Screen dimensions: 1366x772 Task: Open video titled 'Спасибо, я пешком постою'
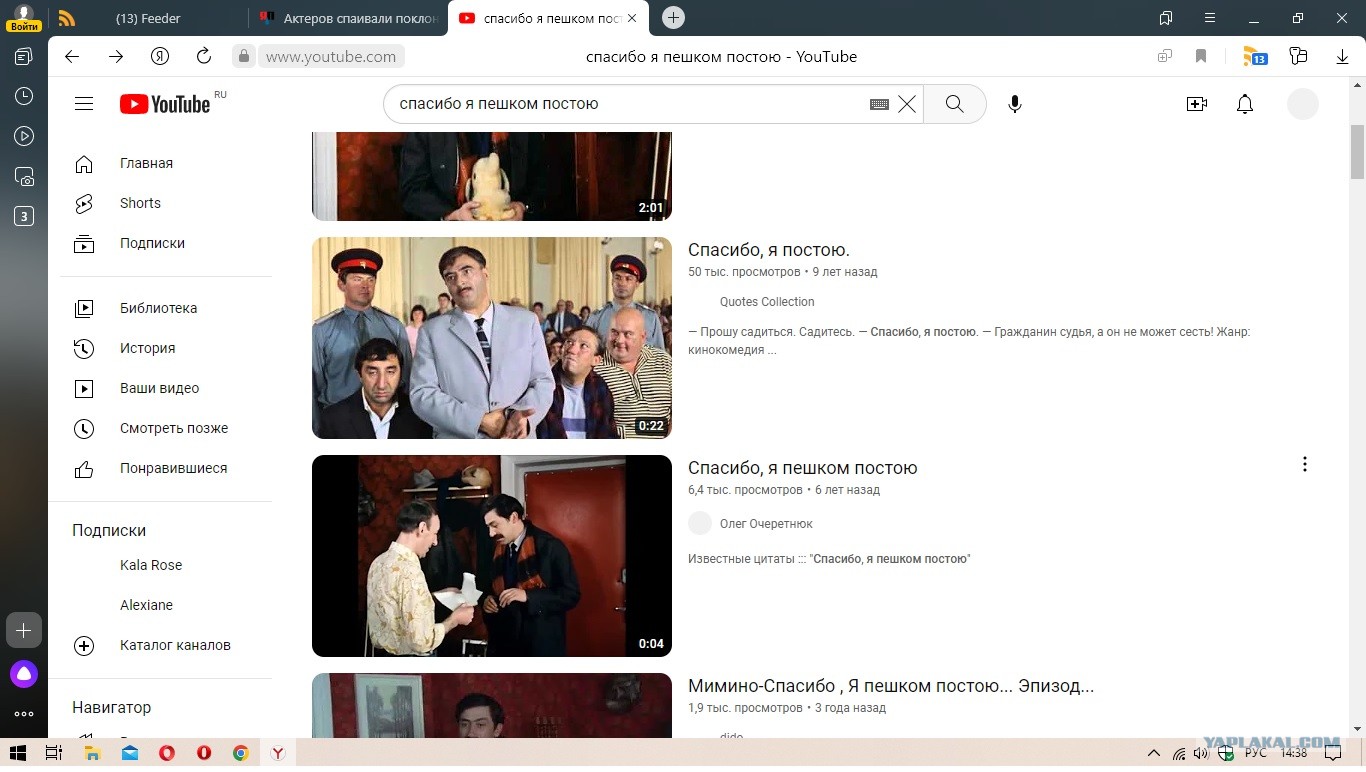pos(803,468)
